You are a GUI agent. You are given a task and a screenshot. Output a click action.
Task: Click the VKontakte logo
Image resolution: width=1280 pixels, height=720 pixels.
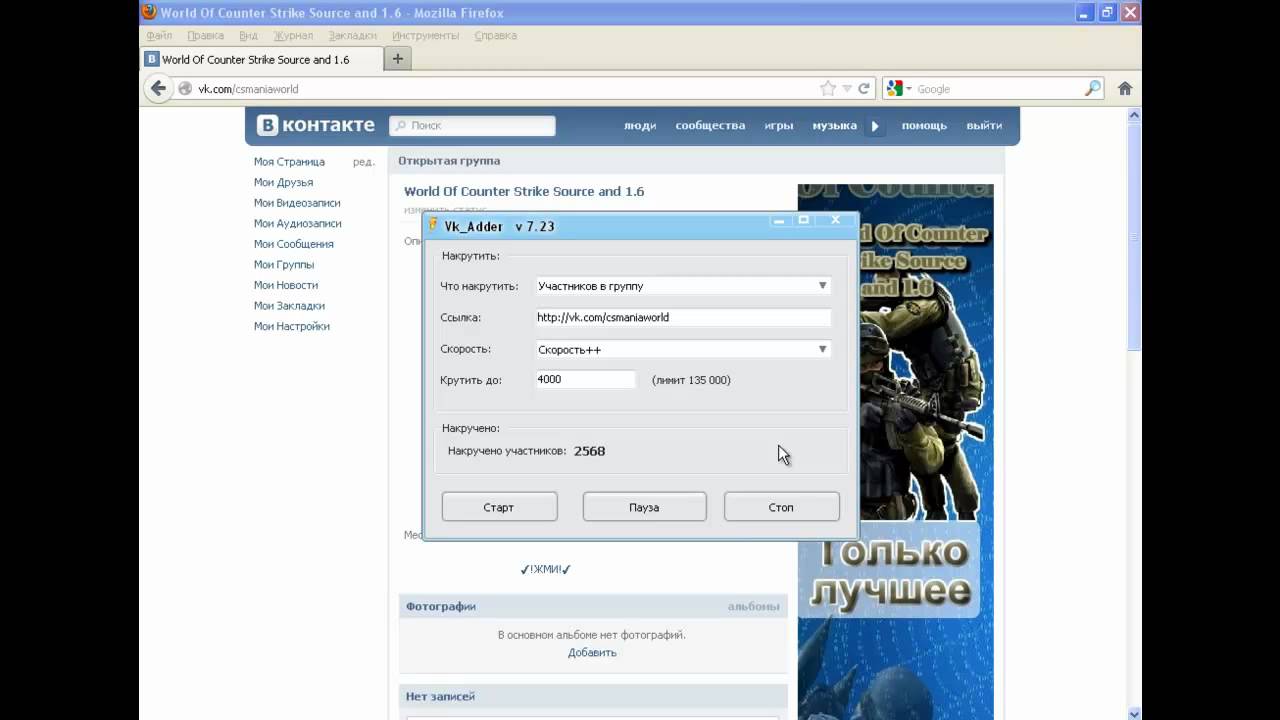316,125
